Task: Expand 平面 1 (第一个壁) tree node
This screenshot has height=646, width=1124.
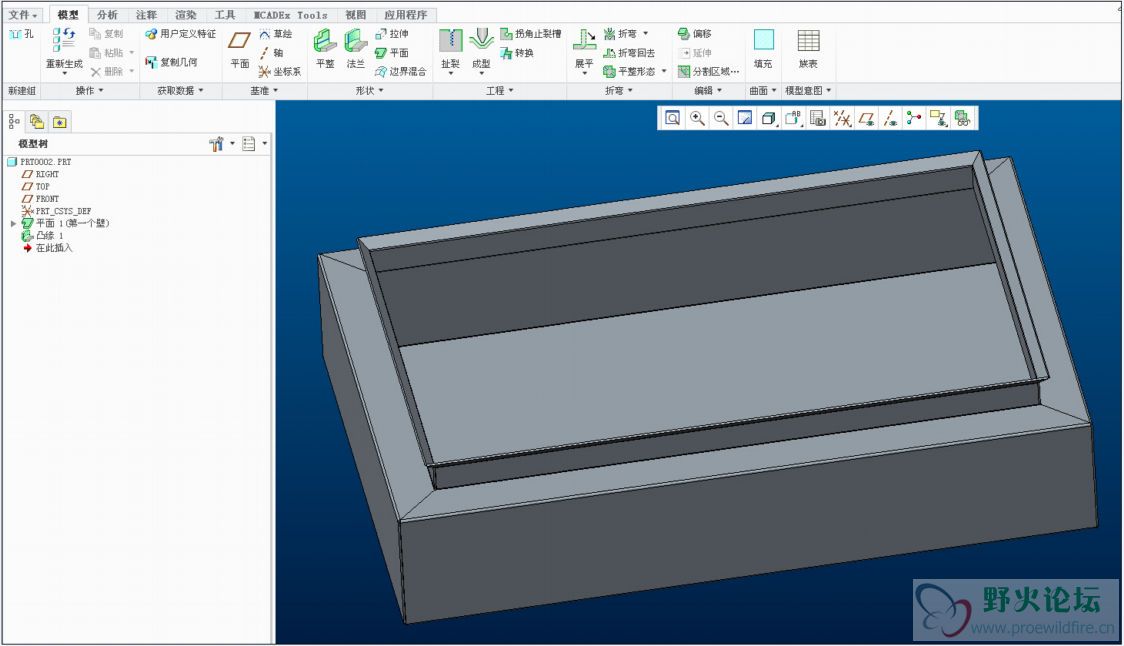Action: point(13,224)
